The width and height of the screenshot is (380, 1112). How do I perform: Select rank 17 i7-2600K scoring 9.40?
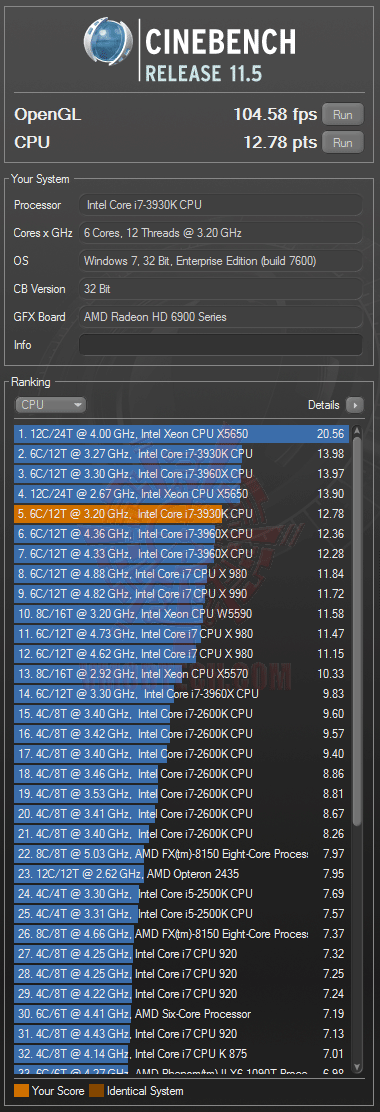(x=181, y=754)
